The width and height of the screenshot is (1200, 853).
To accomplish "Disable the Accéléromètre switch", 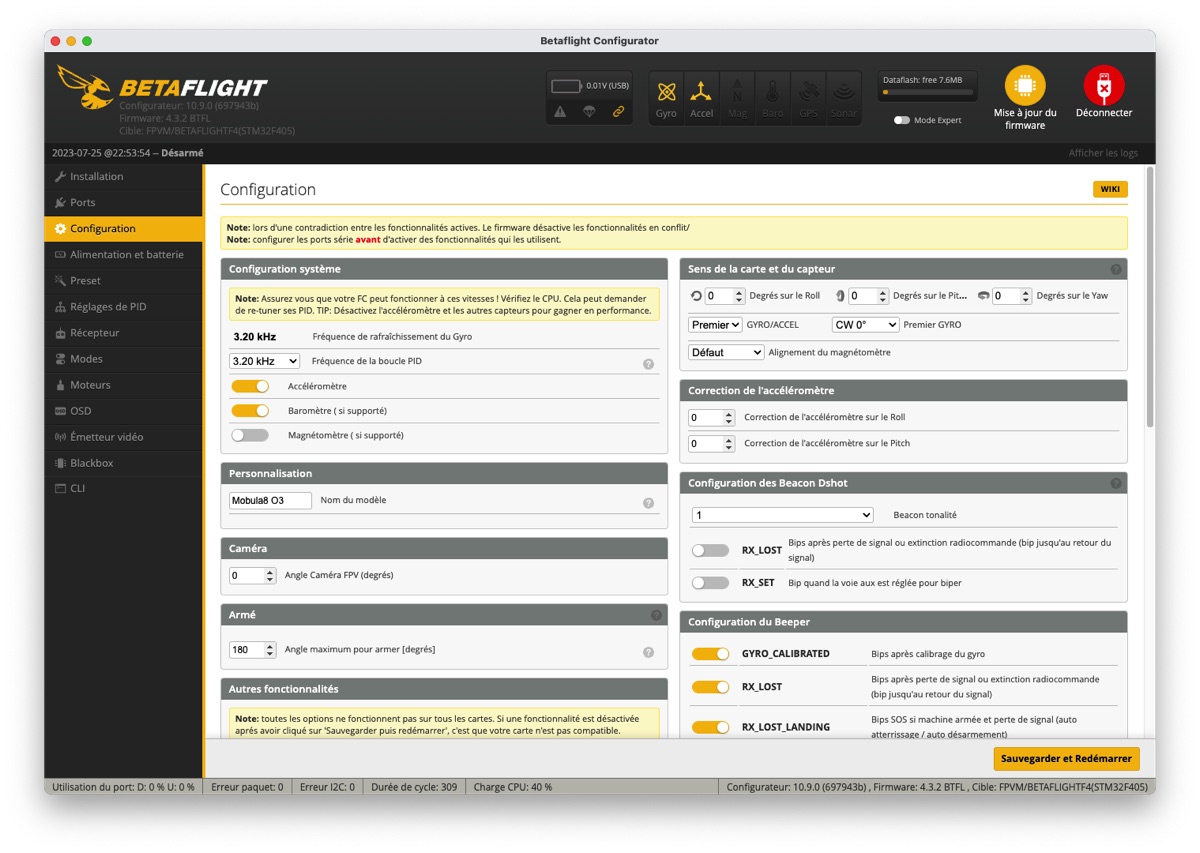I will (250, 386).
